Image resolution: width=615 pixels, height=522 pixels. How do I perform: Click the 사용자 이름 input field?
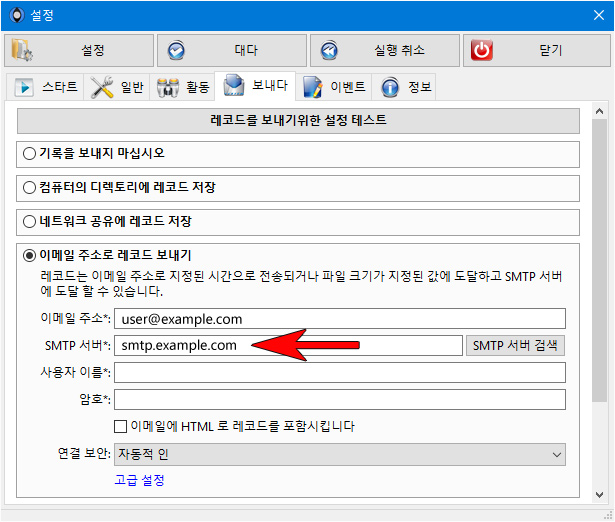[340, 373]
